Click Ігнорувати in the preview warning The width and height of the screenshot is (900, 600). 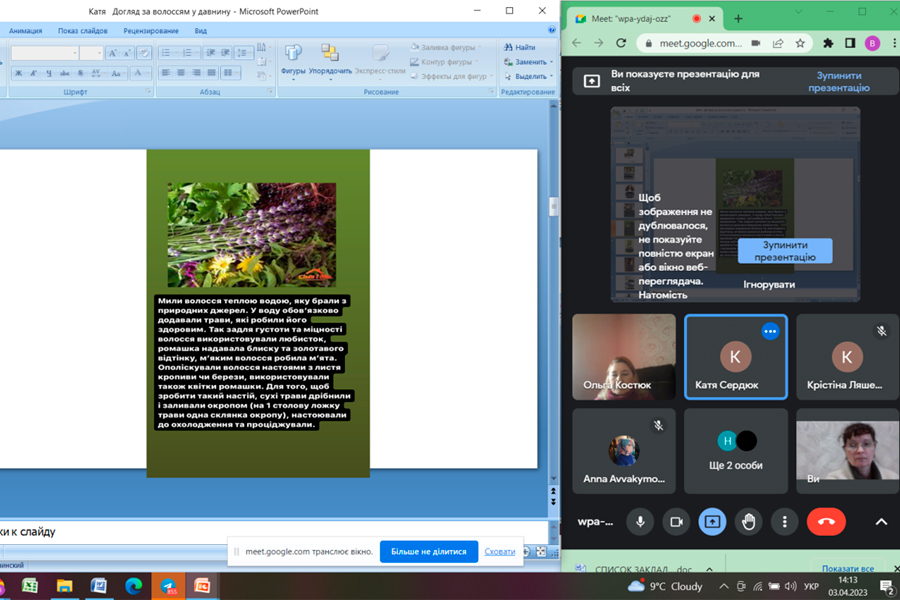[768, 284]
